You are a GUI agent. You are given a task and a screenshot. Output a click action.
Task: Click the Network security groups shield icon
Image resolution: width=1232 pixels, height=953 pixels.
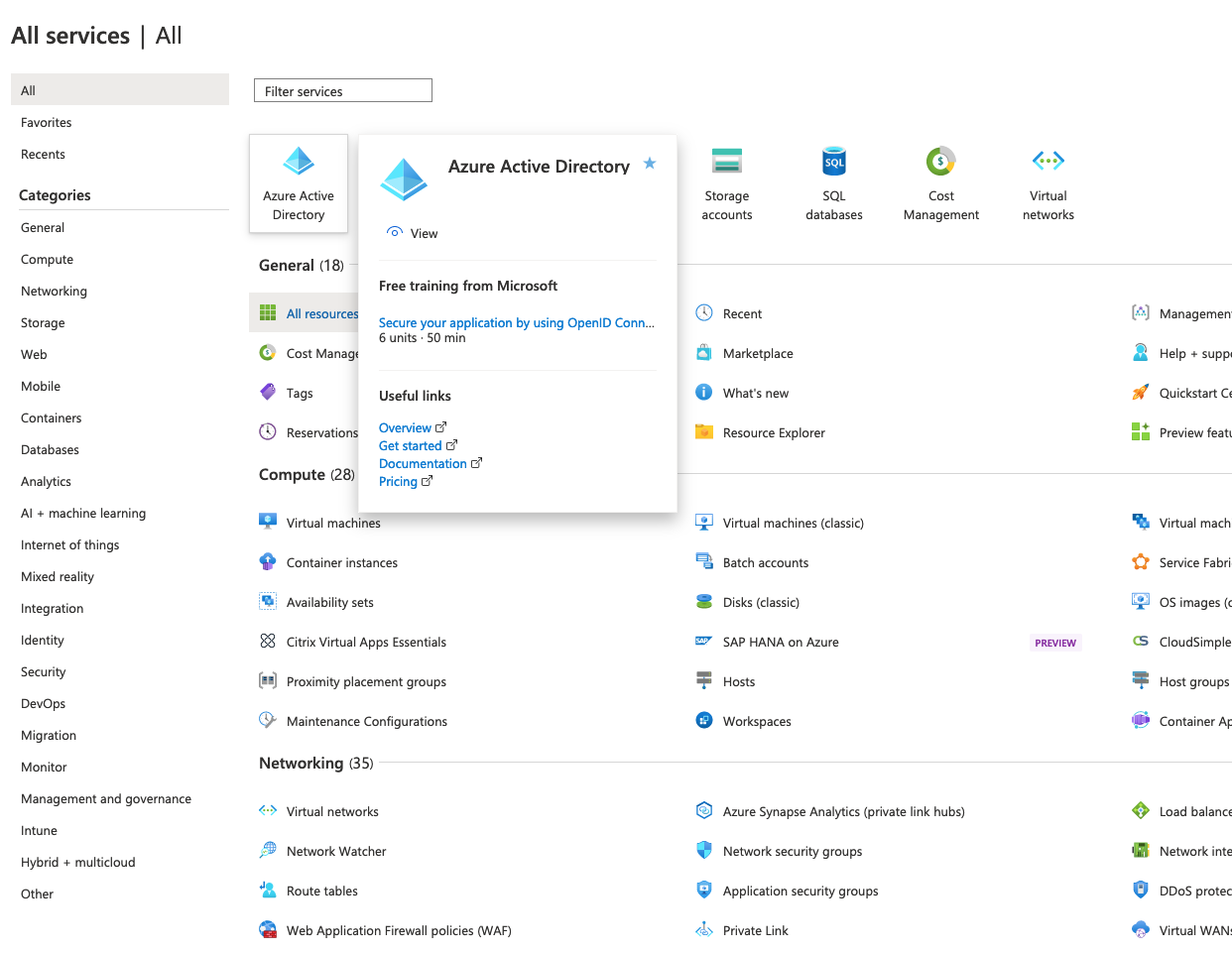pos(704,850)
